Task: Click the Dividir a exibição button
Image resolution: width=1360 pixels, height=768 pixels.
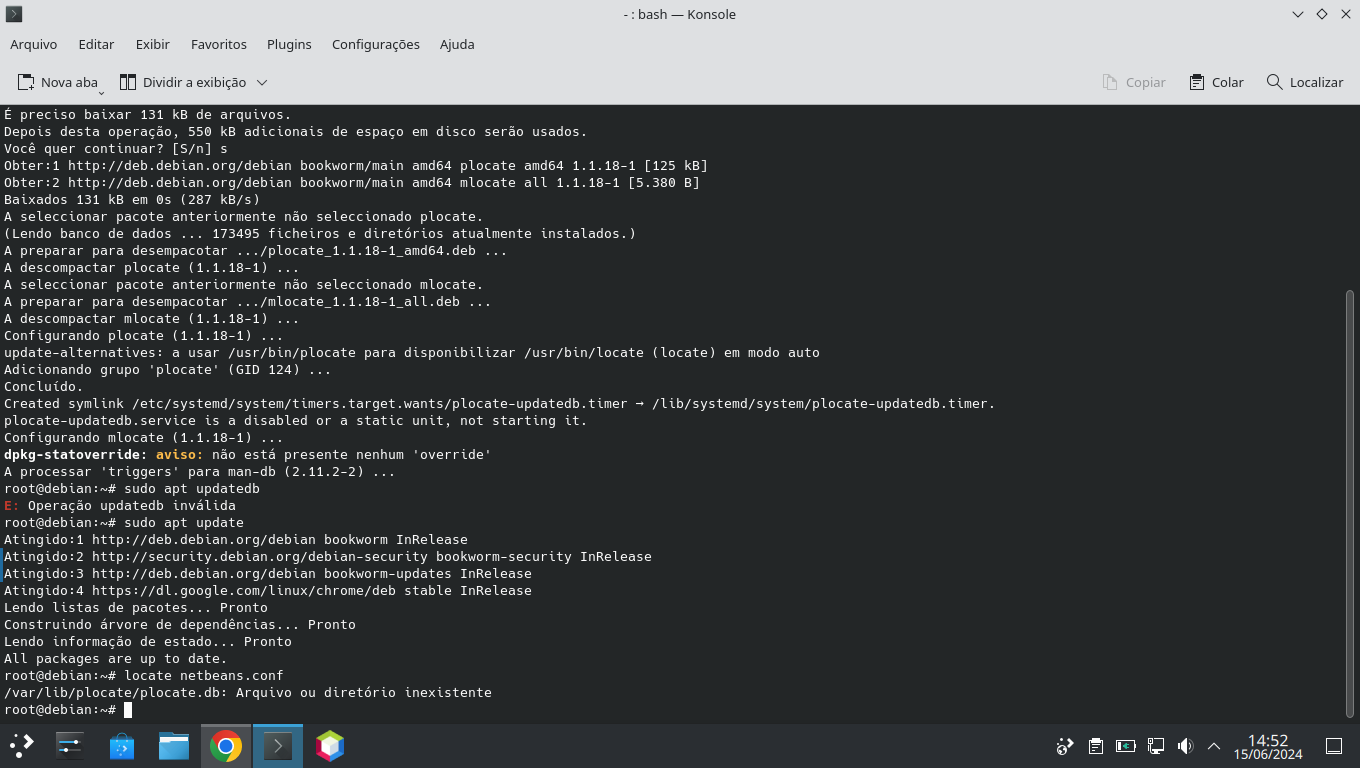Action: coord(182,82)
